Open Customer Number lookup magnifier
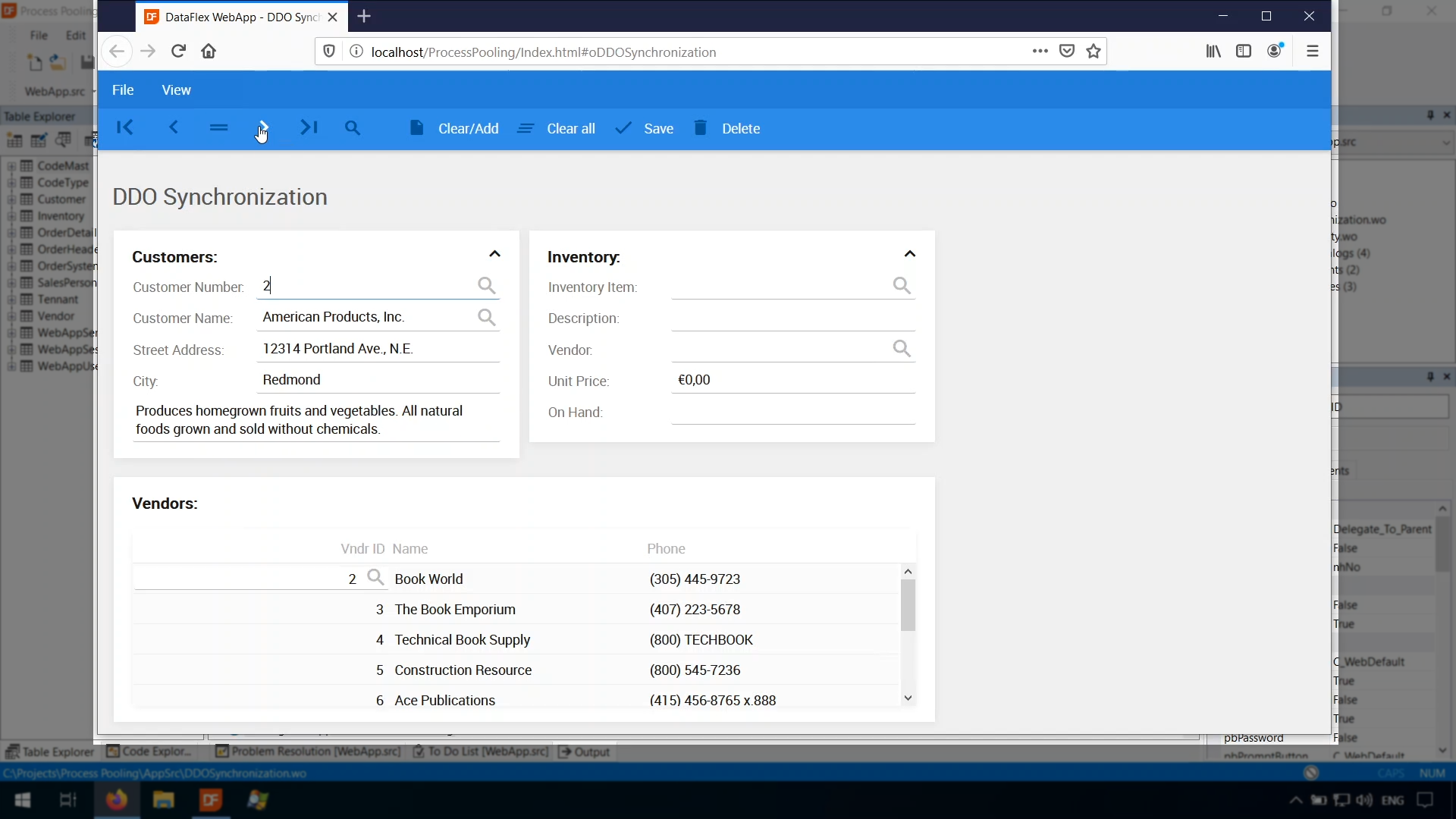1456x819 pixels. coord(486,286)
